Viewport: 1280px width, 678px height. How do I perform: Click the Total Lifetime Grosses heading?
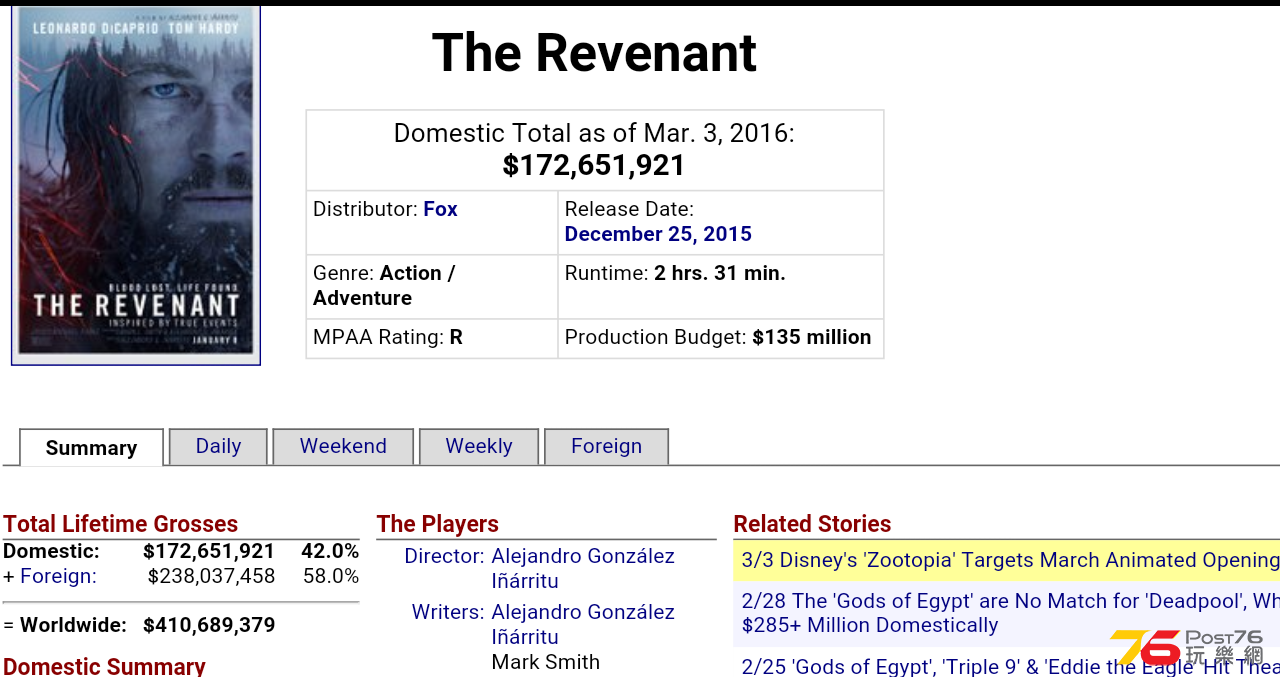point(120,524)
